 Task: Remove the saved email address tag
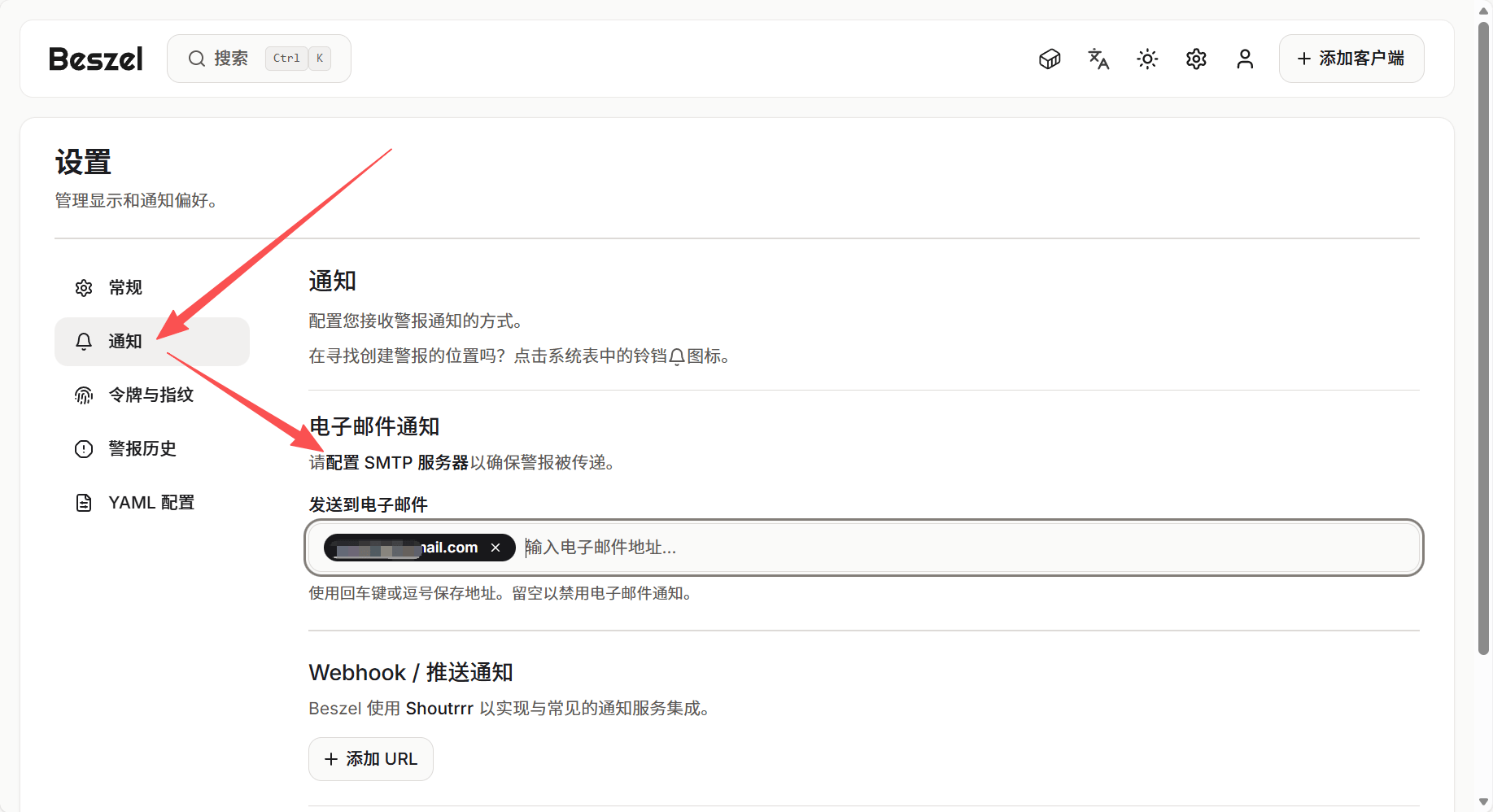pos(495,548)
